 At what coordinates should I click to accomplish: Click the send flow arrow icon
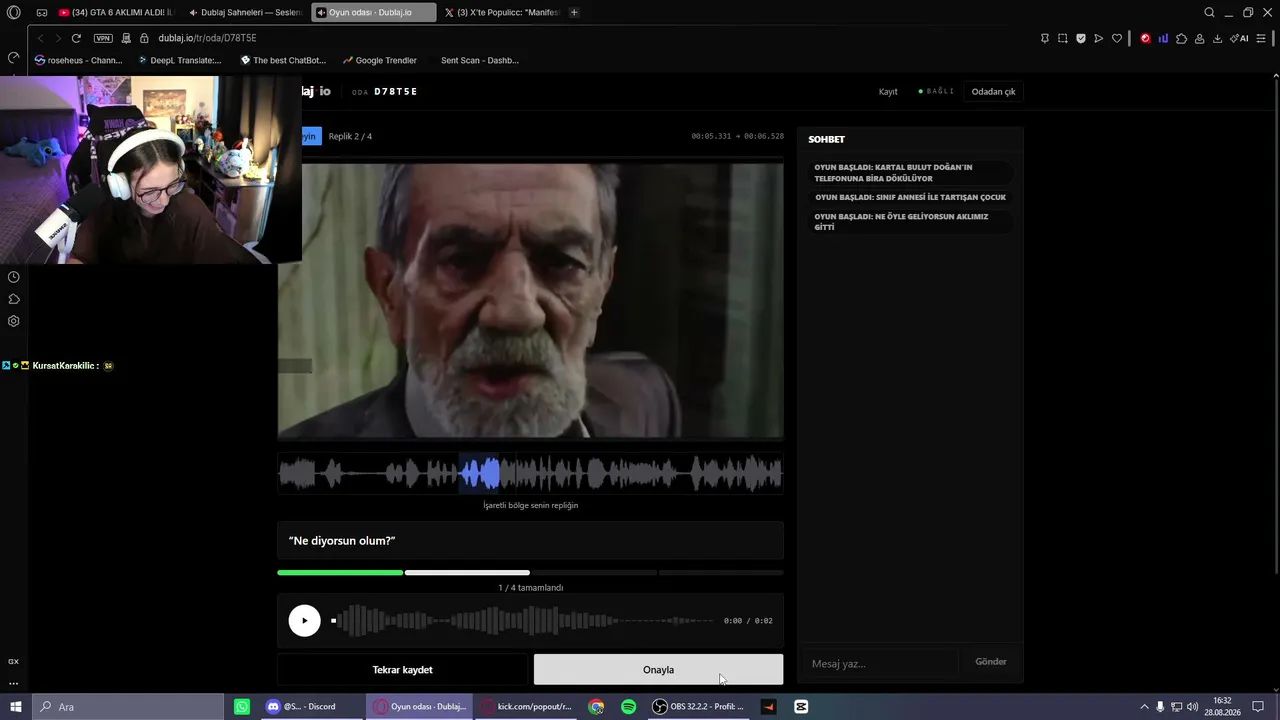[x=1099, y=38]
